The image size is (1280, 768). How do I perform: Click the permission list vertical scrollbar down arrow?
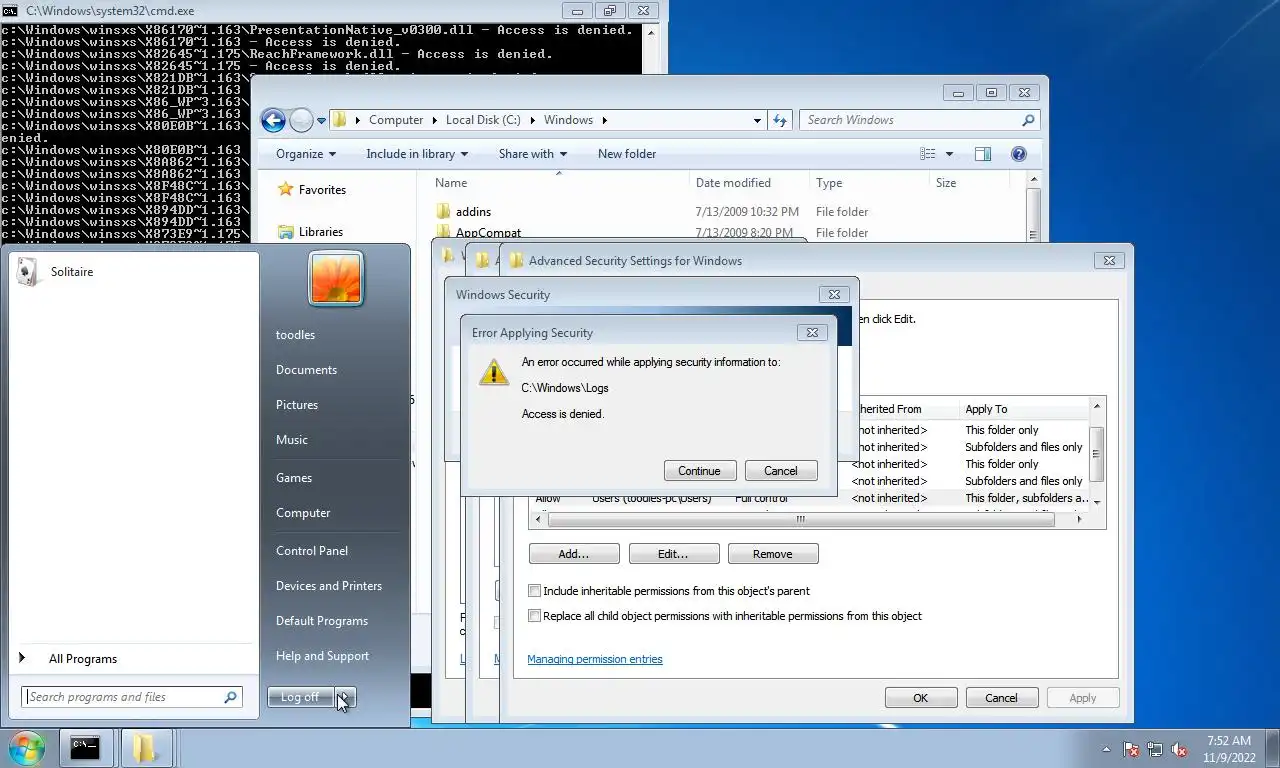coord(1097,501)
